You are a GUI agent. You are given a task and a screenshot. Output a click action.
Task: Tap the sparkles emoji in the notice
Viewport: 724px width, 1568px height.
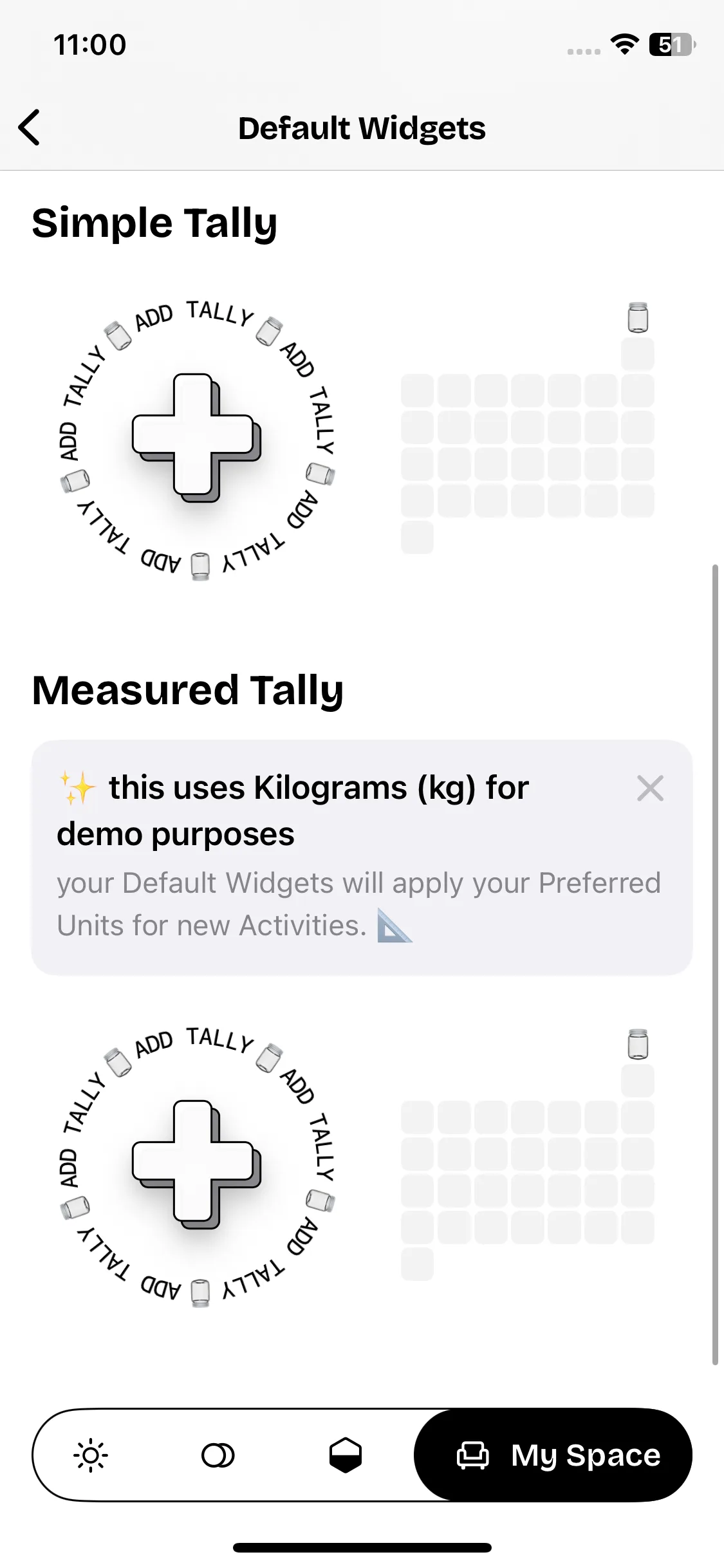pyautogui.click(x=77, y=789)
